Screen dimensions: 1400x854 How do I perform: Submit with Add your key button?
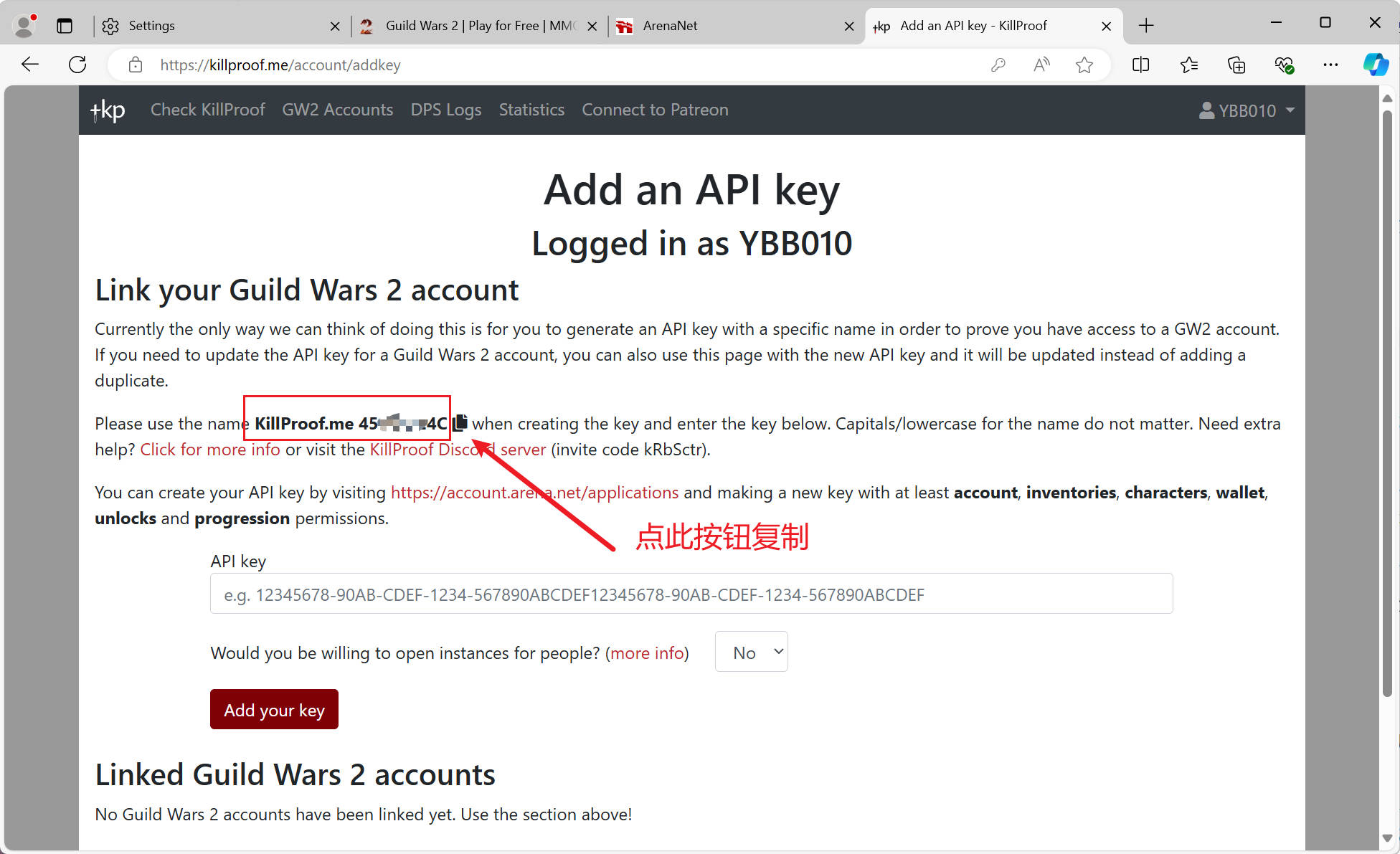[274, 709]
